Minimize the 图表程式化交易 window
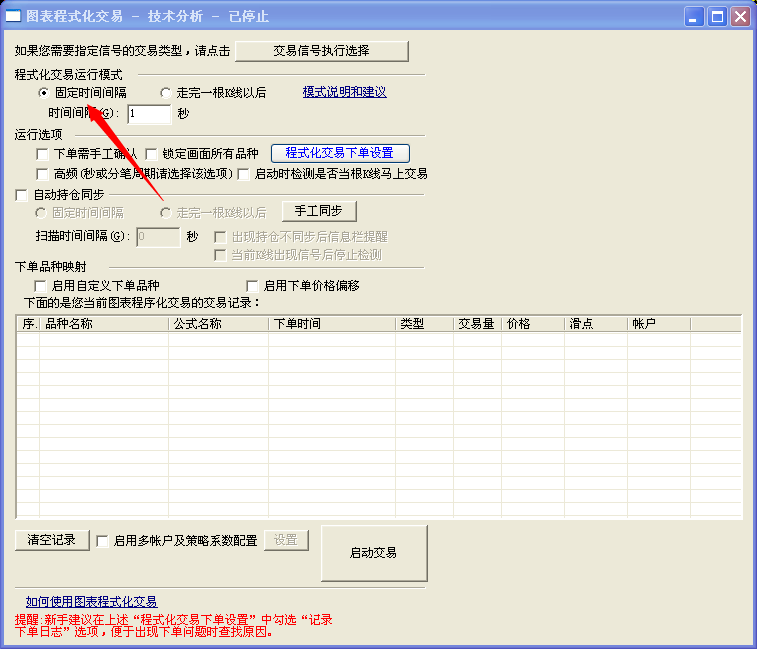Image resolution: width=757 pixels, height=649 pixels. tap(694, 17)
